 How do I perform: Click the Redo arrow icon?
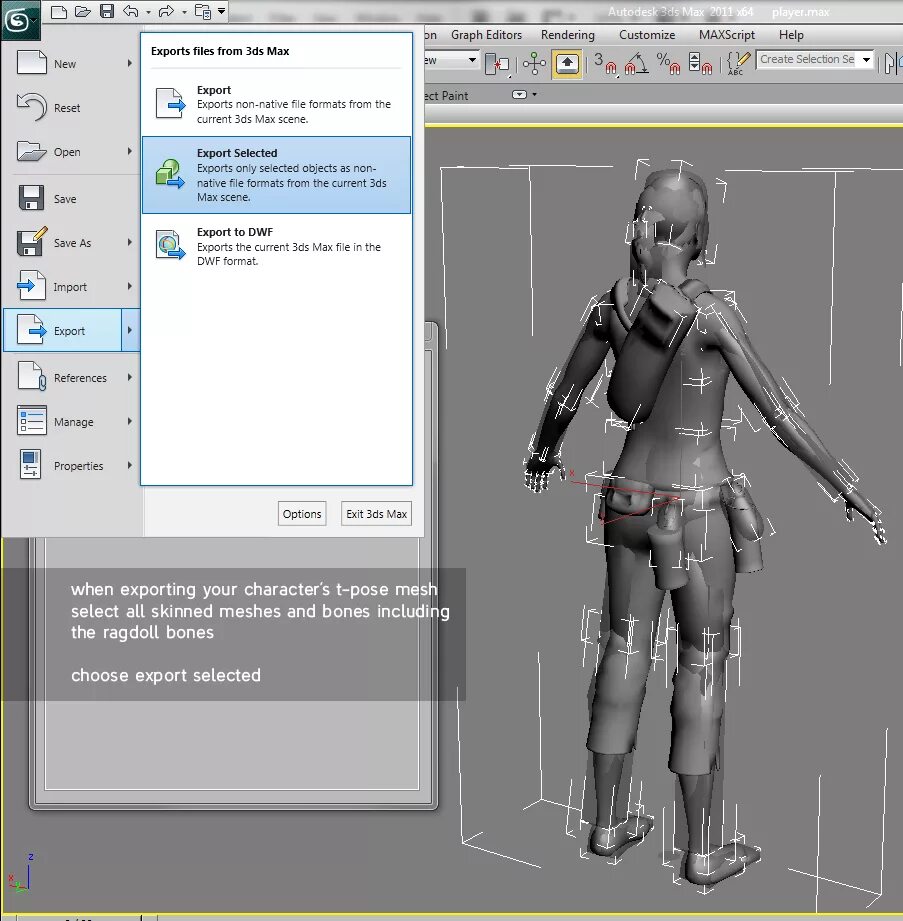click(x=166, y=11)
